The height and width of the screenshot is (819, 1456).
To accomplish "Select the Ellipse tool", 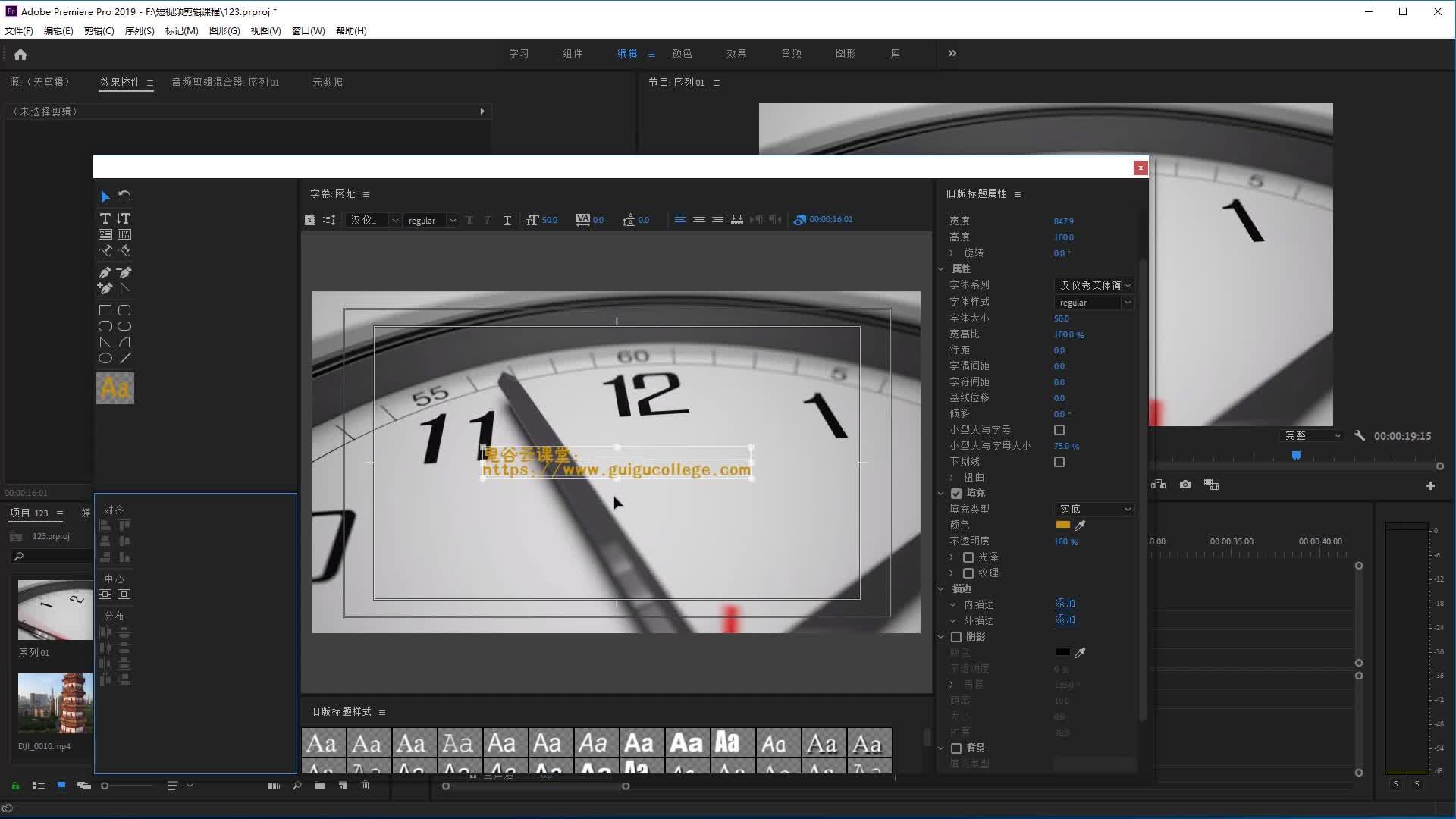I will [105, 358].
